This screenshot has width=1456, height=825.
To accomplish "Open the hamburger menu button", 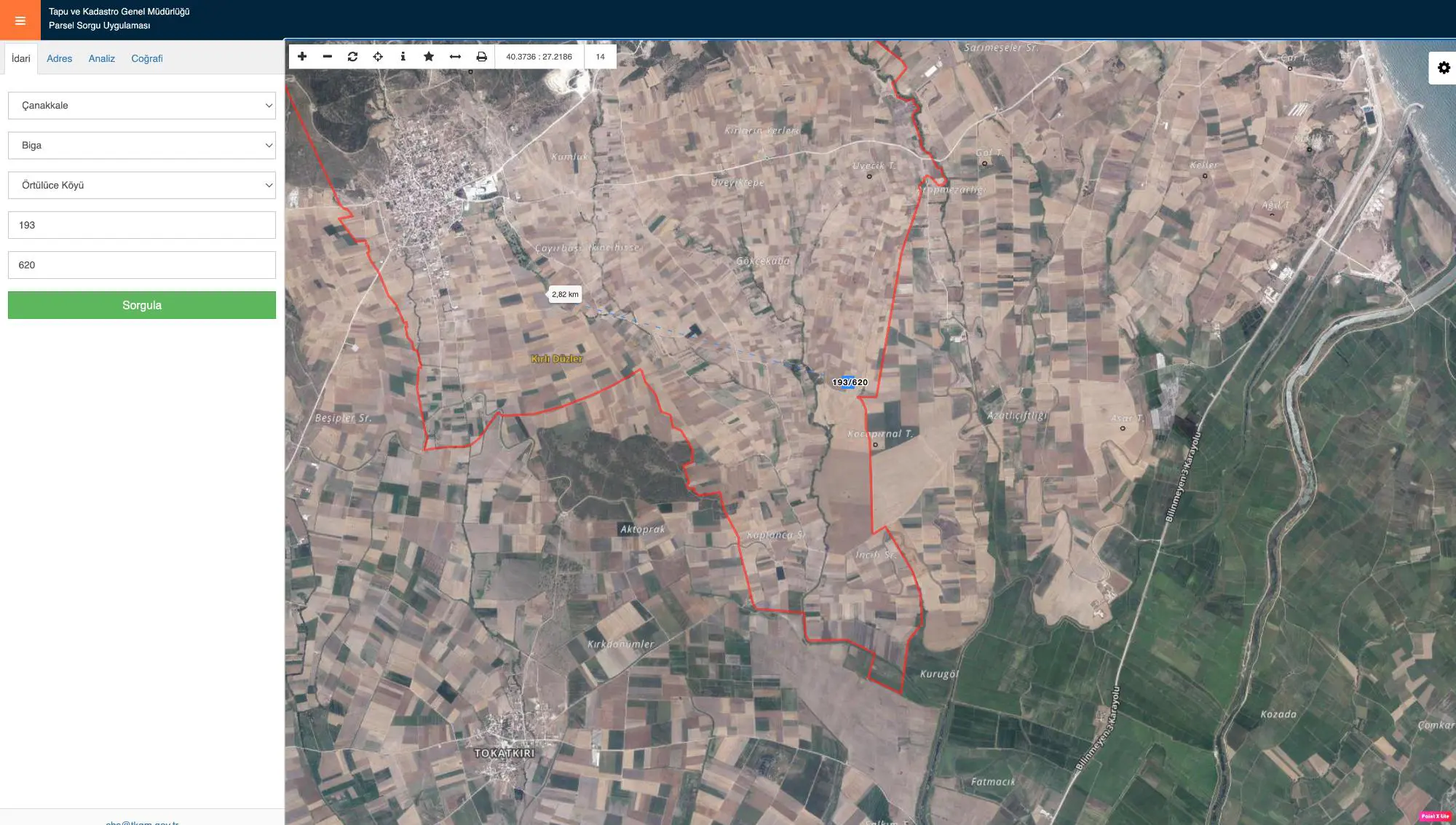I will tap(20, 20).
